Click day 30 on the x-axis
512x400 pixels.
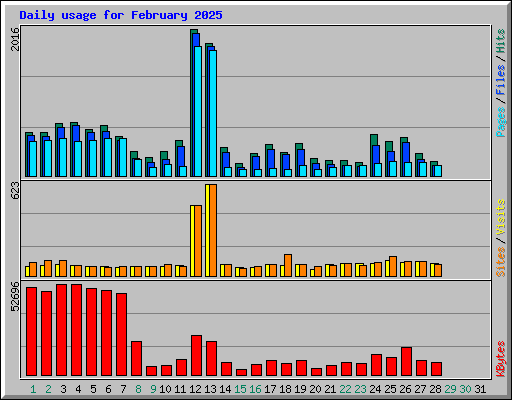[465, 389]
